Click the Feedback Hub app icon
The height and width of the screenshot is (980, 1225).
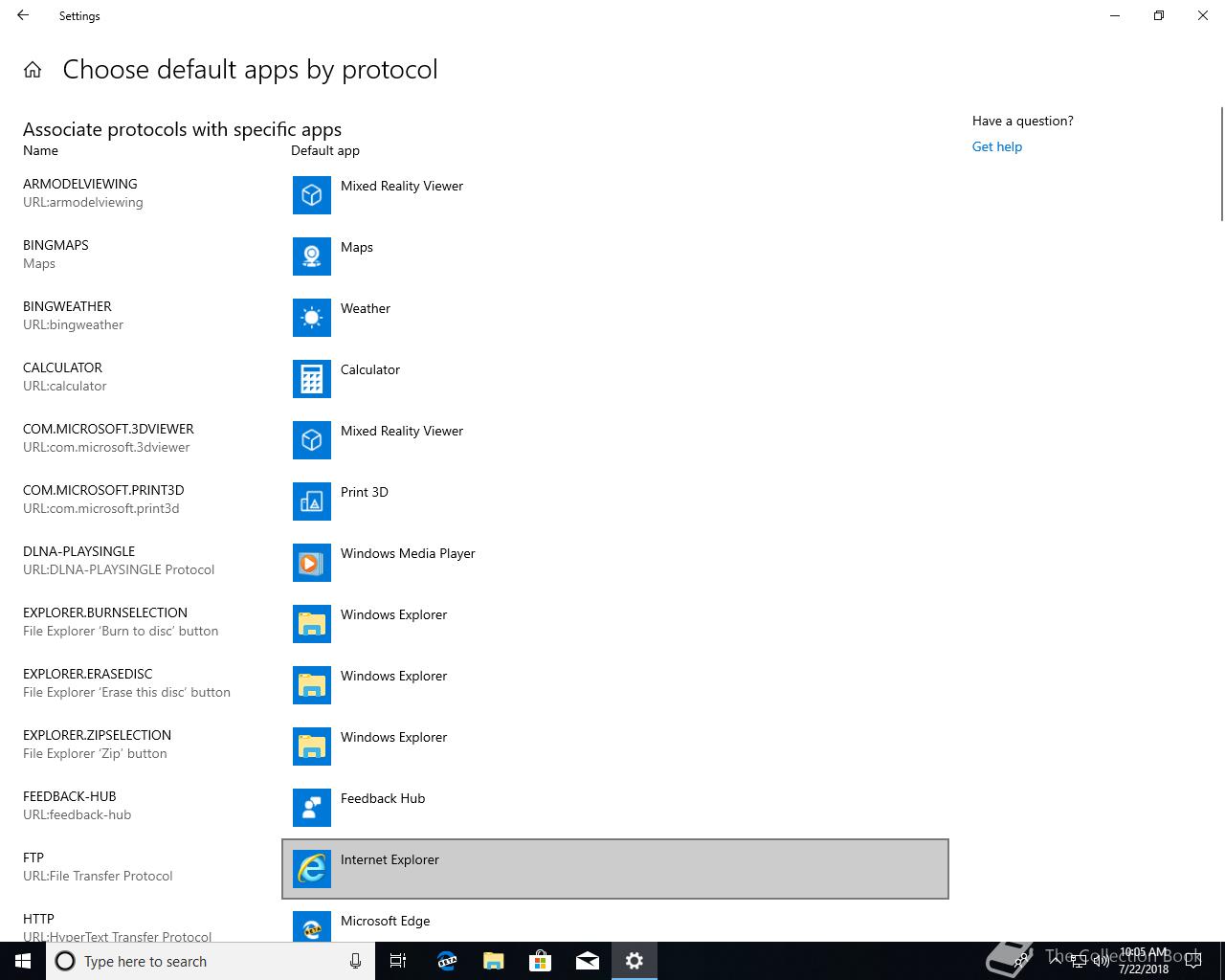(311, 808)
